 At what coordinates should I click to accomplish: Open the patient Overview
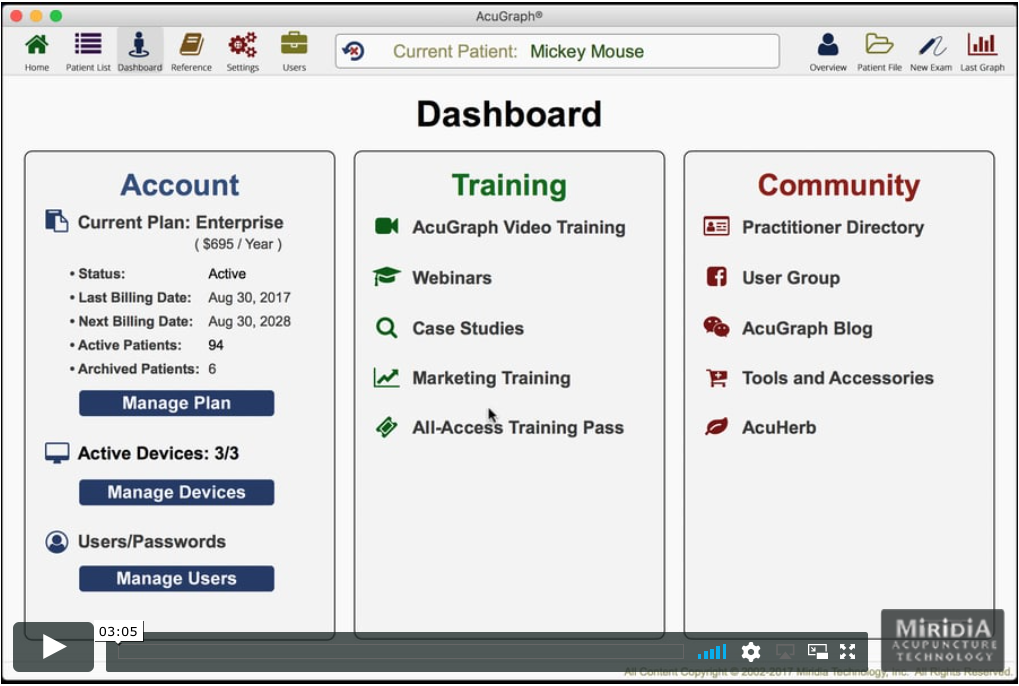tap(828, 51)
